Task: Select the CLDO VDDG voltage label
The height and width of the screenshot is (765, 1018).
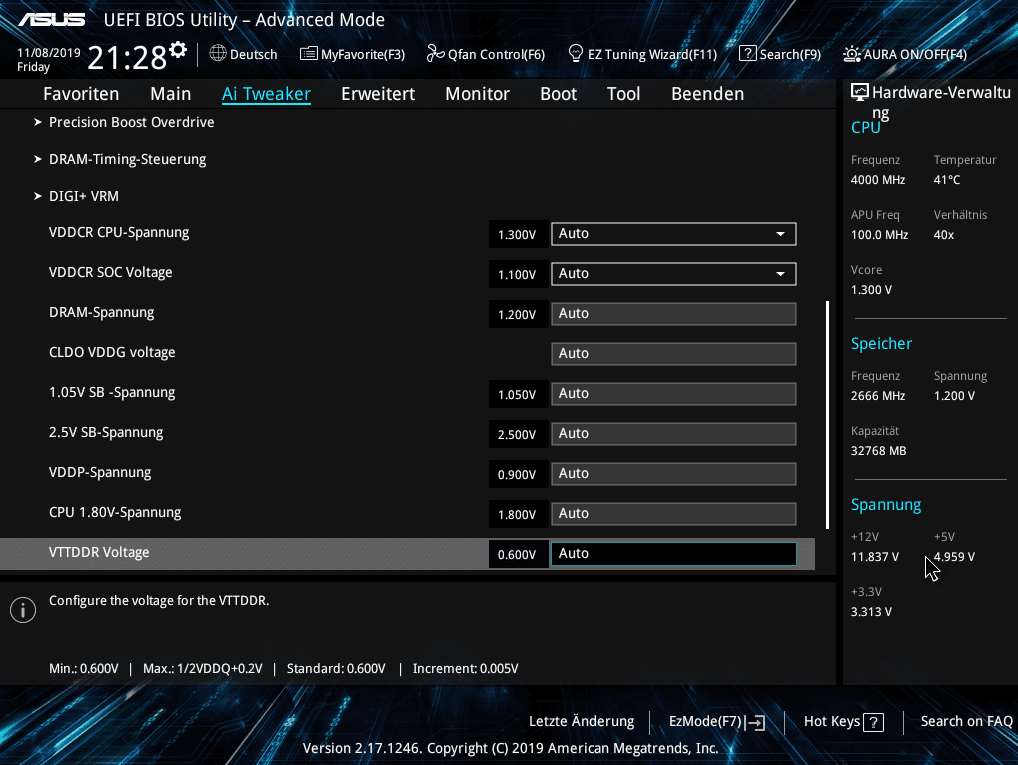Action: click(x=112, y=353)
